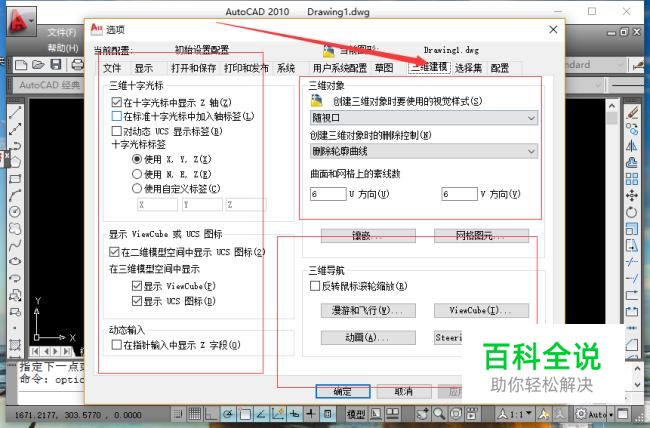
Task: Toggle 在十字光标中显示 Z 轴 checkbox
Action: (116, 102)
